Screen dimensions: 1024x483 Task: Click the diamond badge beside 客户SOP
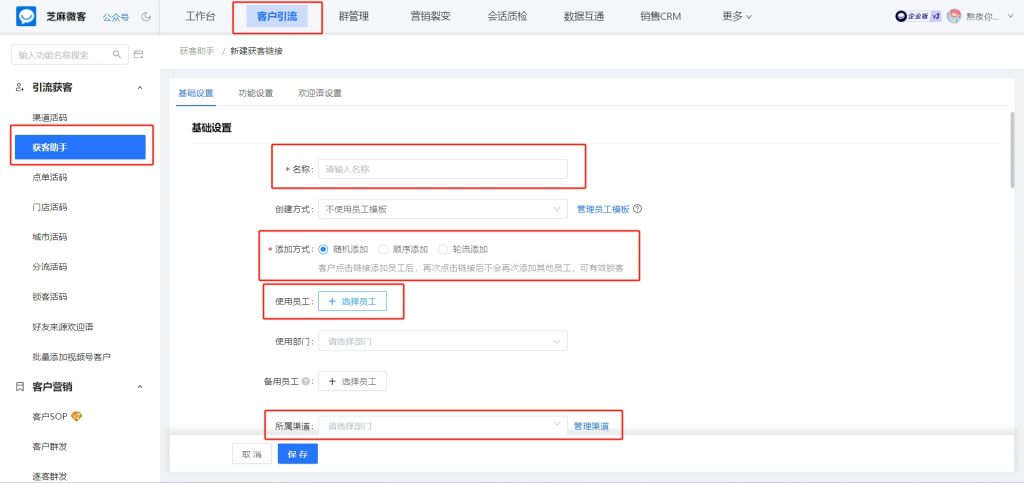(76, 416)
